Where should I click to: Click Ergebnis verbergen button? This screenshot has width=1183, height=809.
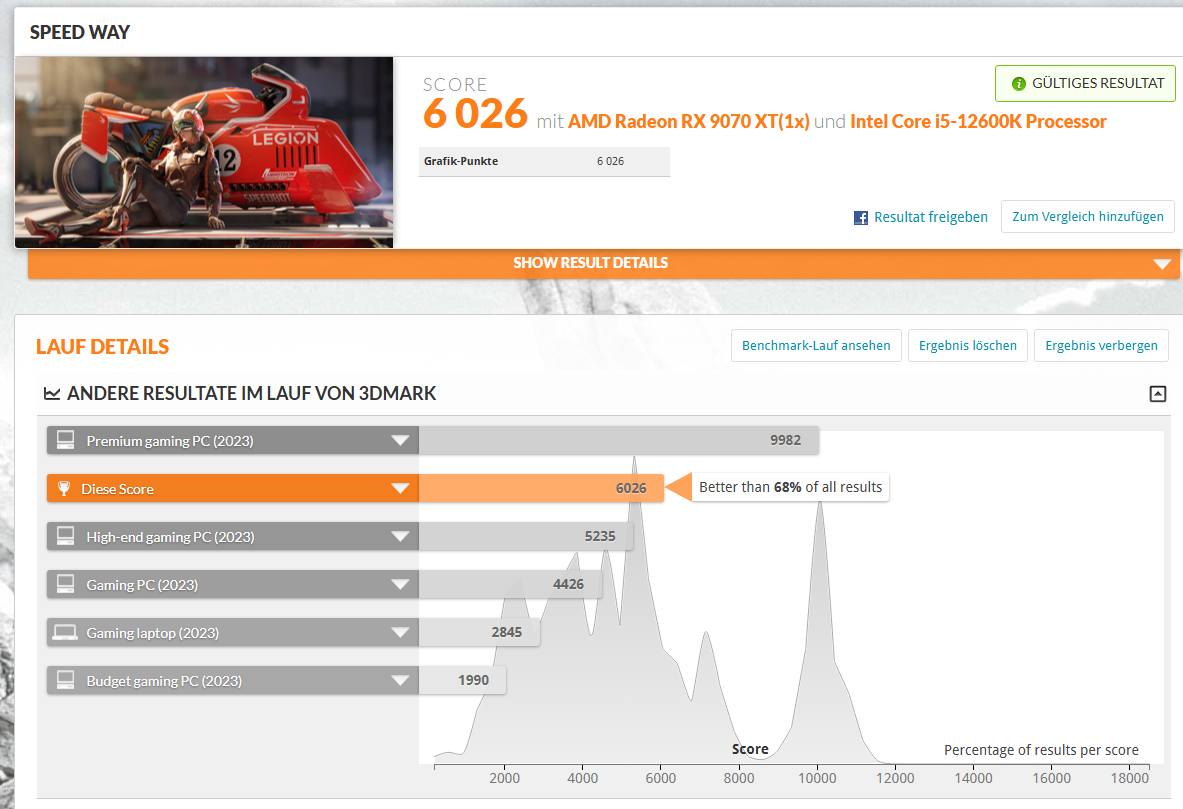click(1101, 346)
